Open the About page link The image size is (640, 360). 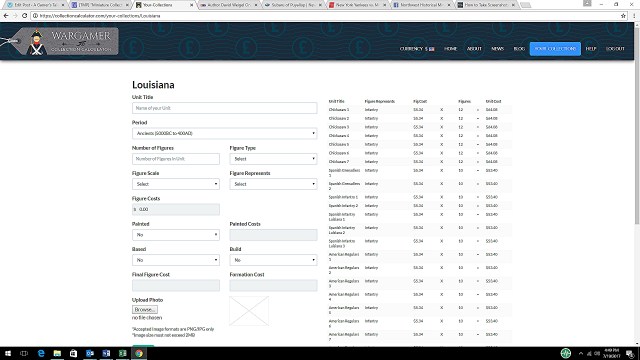[x=474, y=49]
